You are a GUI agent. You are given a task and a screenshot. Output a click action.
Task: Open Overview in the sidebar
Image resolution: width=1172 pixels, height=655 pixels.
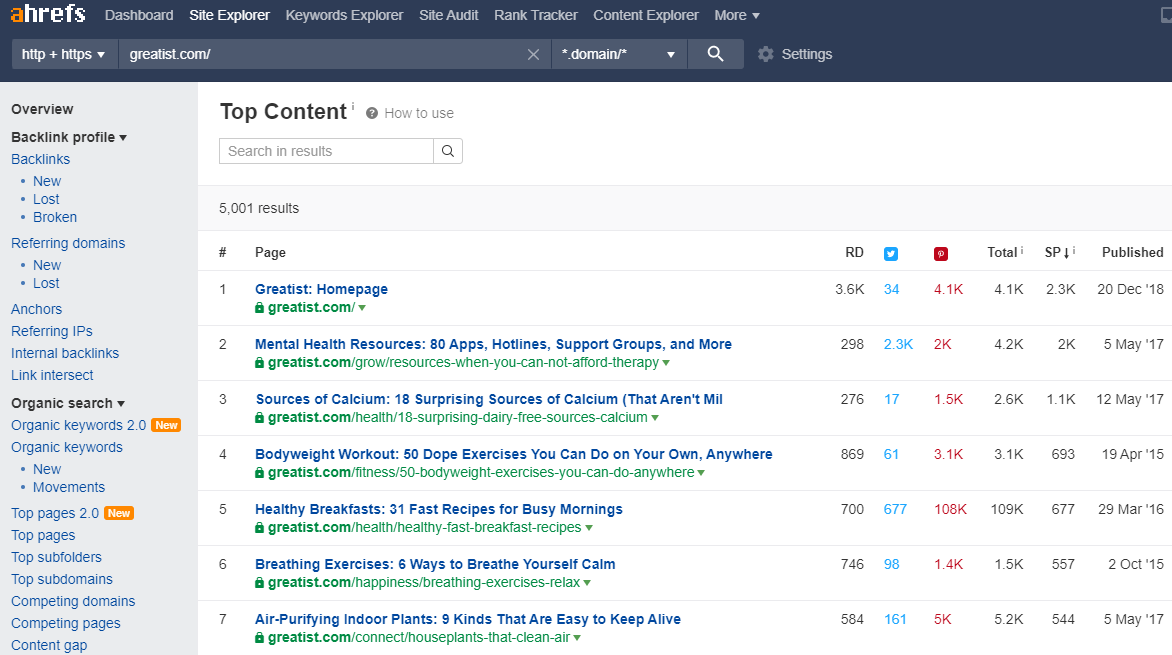coord(42,109)
